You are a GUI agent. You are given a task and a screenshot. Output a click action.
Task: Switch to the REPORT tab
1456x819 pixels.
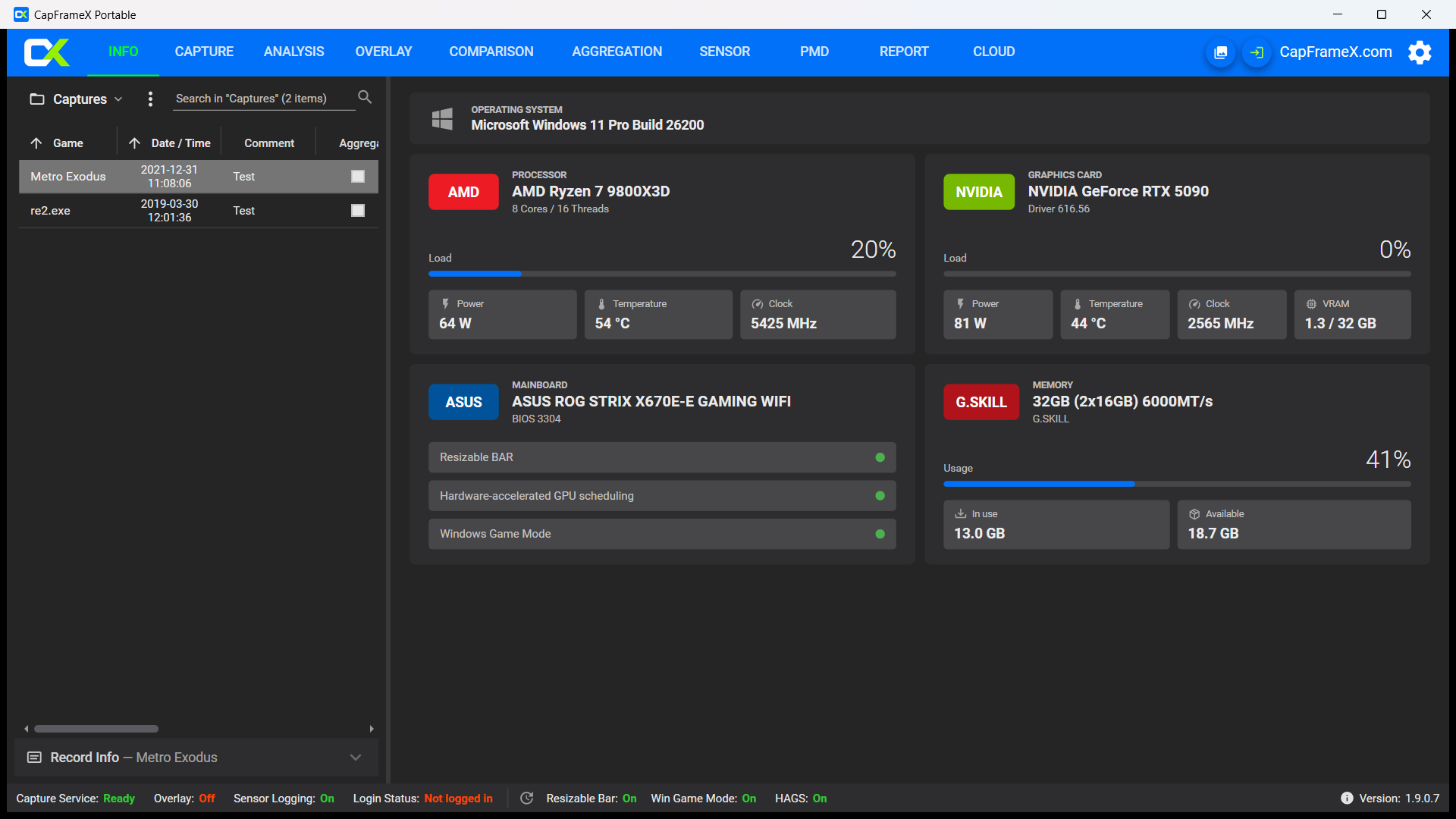(x=904, y=52)
